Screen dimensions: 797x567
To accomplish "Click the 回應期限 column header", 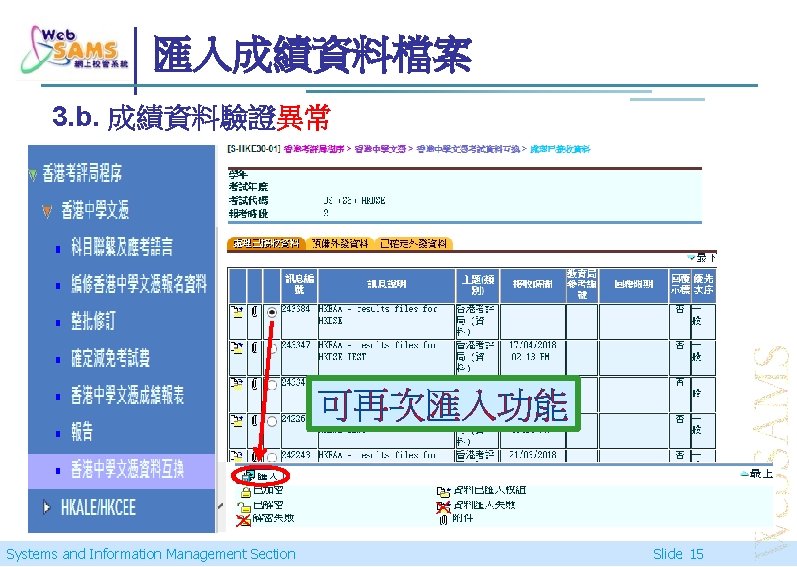I will pos(633,285).
